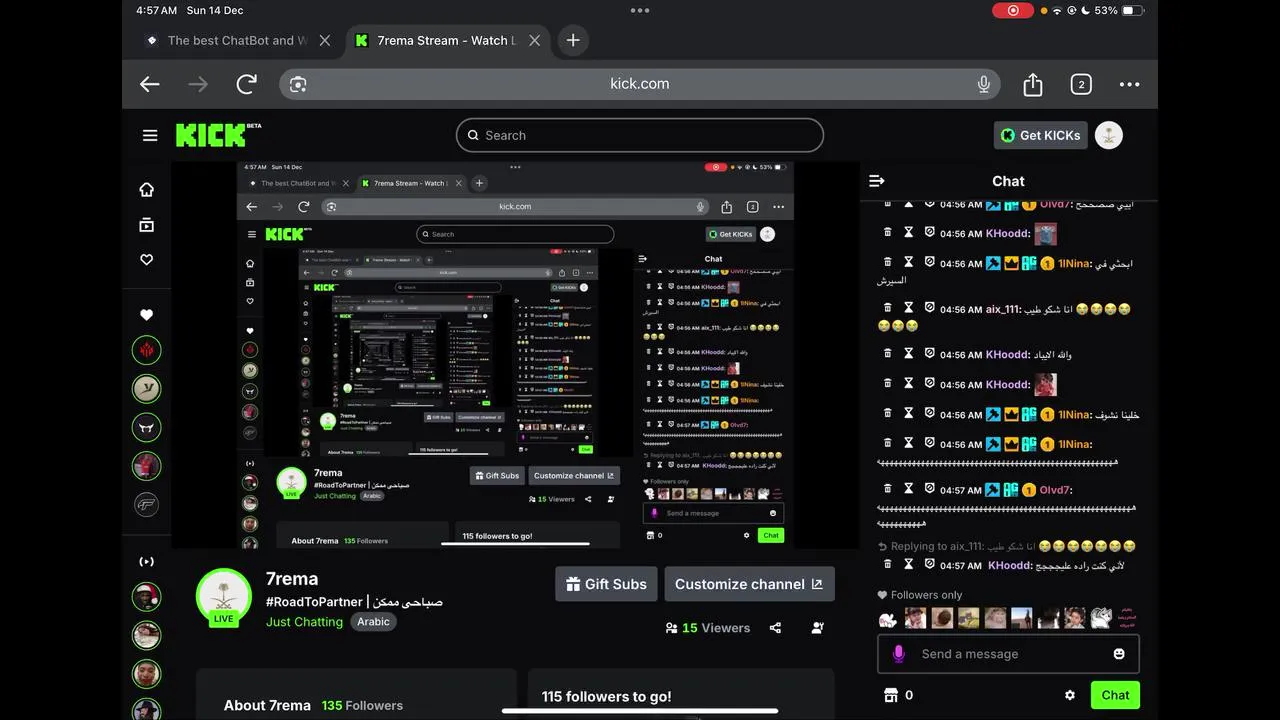Open the shop icon below chat input

(x=889, y=695)
